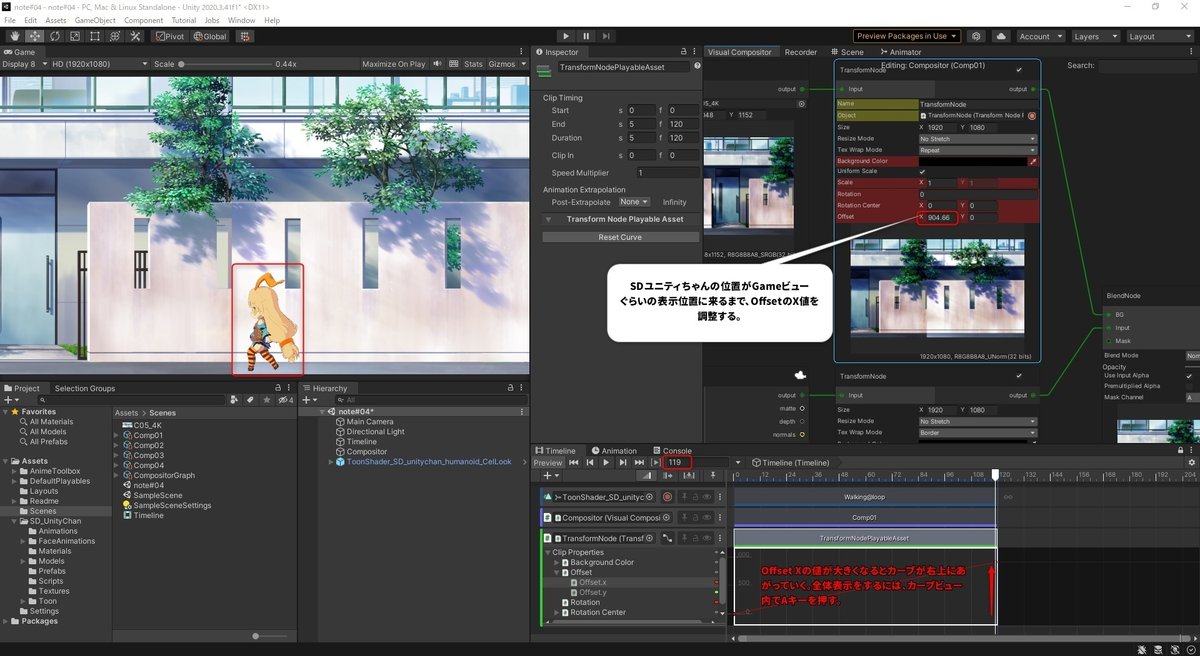The width and height of the screenshot is (1200, 656).
Task: Mute audio in Game view
Action: (x=435, y=64)
